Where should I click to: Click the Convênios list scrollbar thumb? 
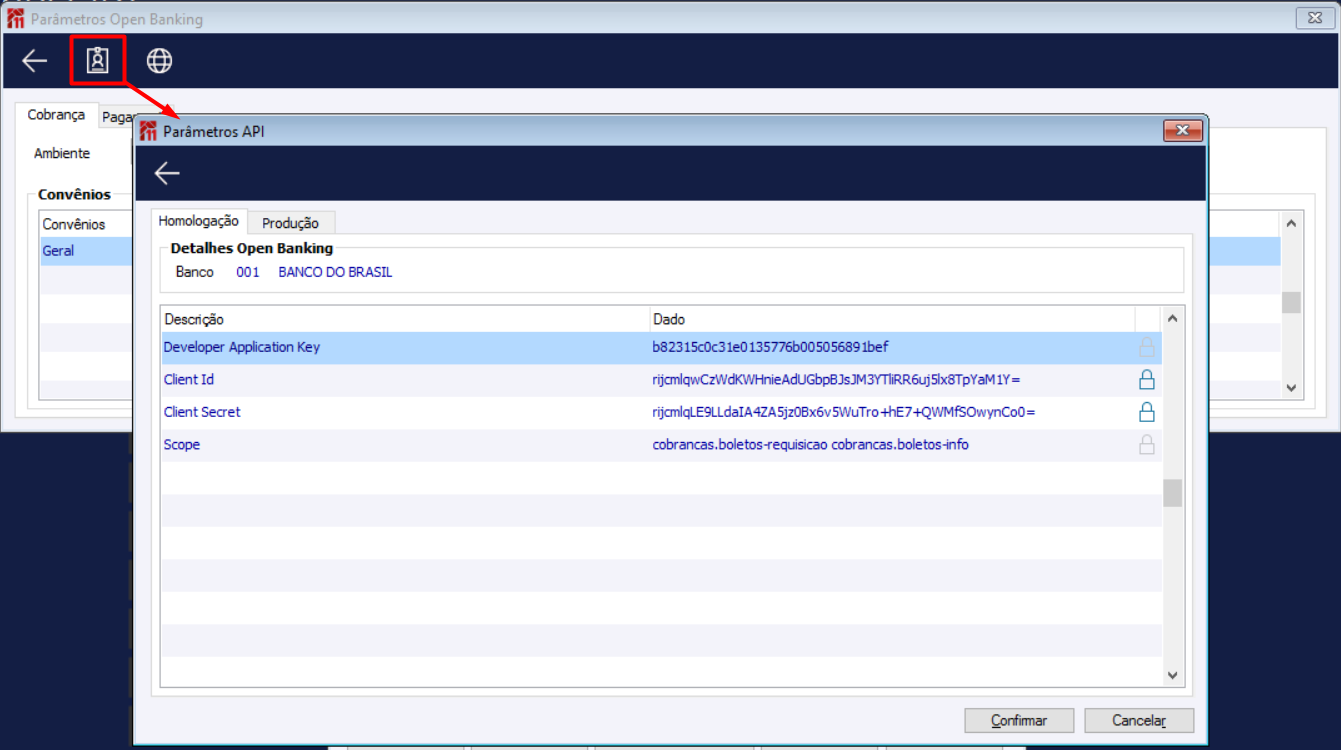(x=1291, y=302)
